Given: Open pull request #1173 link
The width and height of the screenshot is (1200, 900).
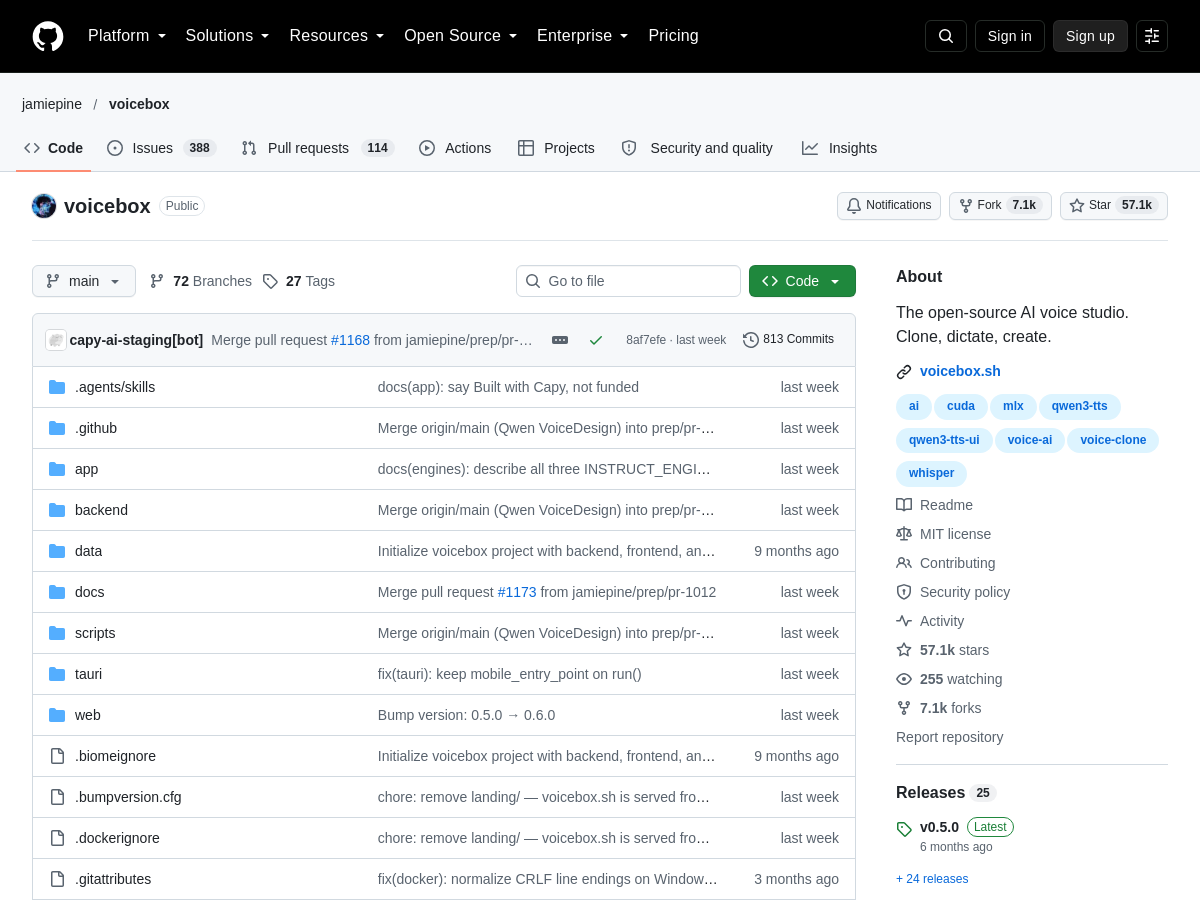Looking at the screenshot, I should click(x=517, y=592).
